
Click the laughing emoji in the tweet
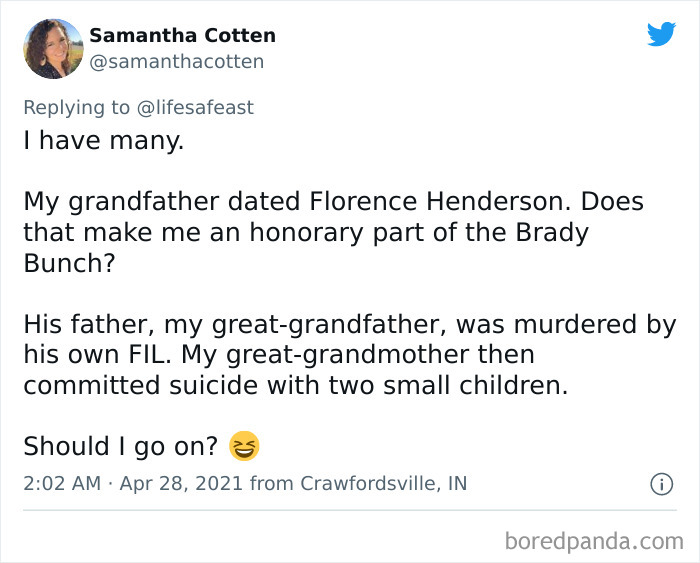[243, 446]
